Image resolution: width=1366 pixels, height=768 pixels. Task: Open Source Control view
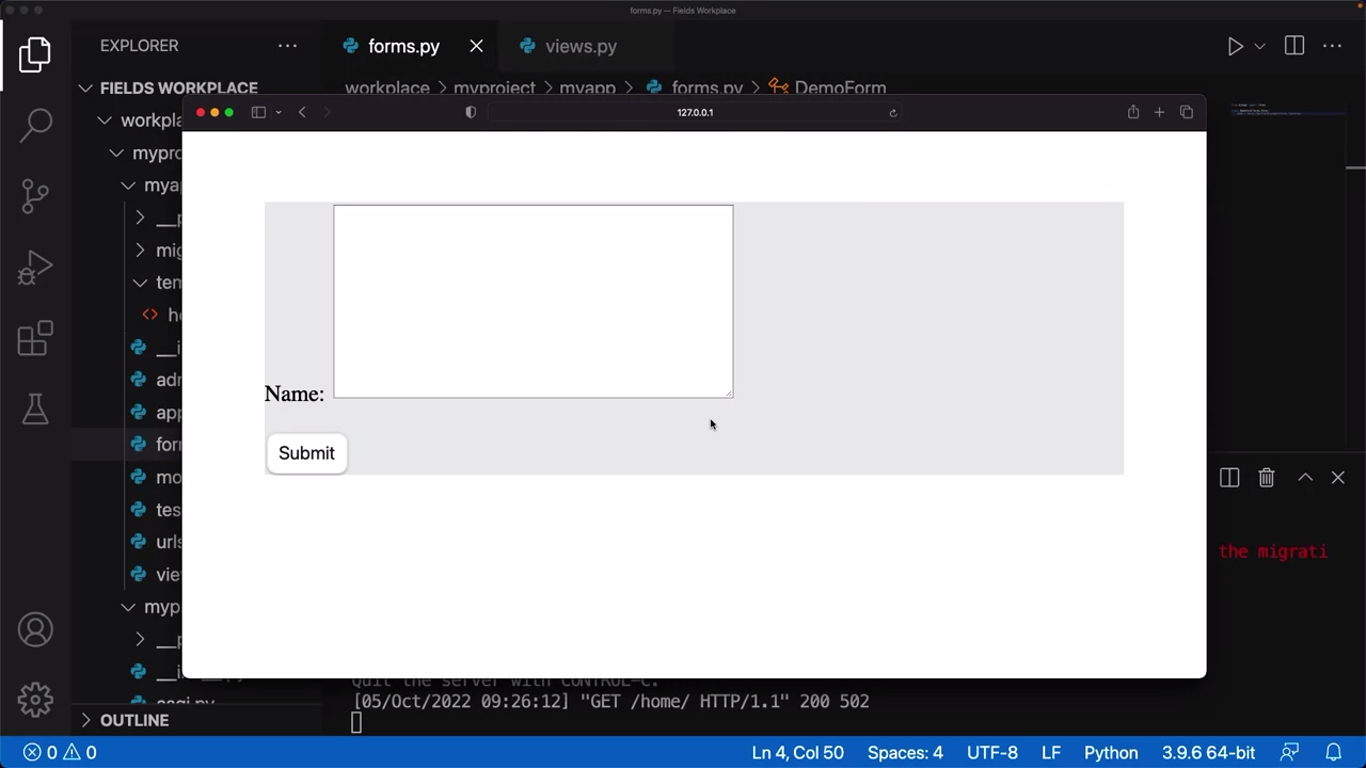[x=35, y=196]
